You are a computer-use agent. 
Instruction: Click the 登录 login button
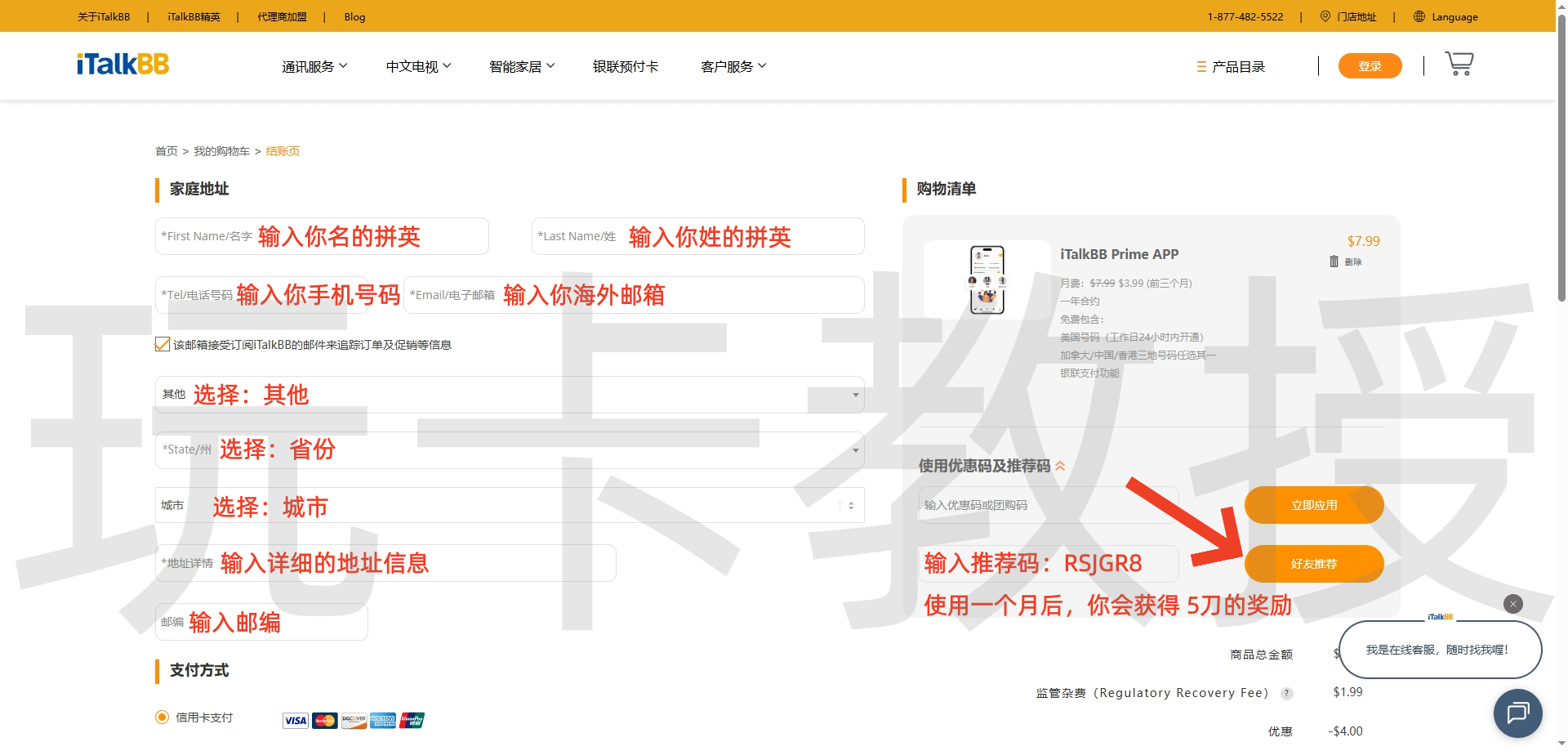point(1370,66)
